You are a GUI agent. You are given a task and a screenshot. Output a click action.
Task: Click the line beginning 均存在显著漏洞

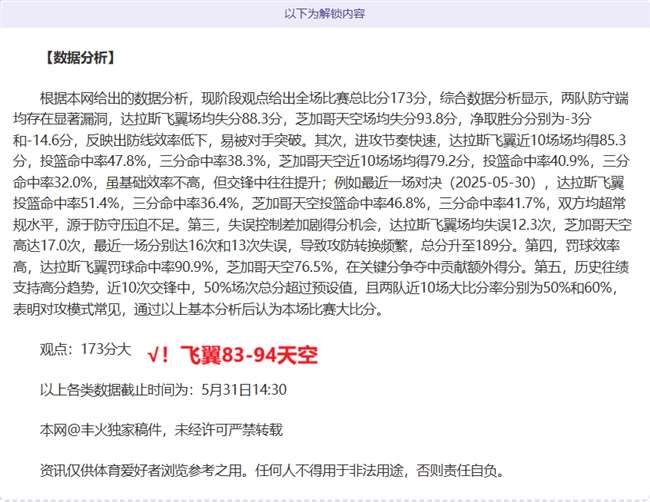point(302,119)
